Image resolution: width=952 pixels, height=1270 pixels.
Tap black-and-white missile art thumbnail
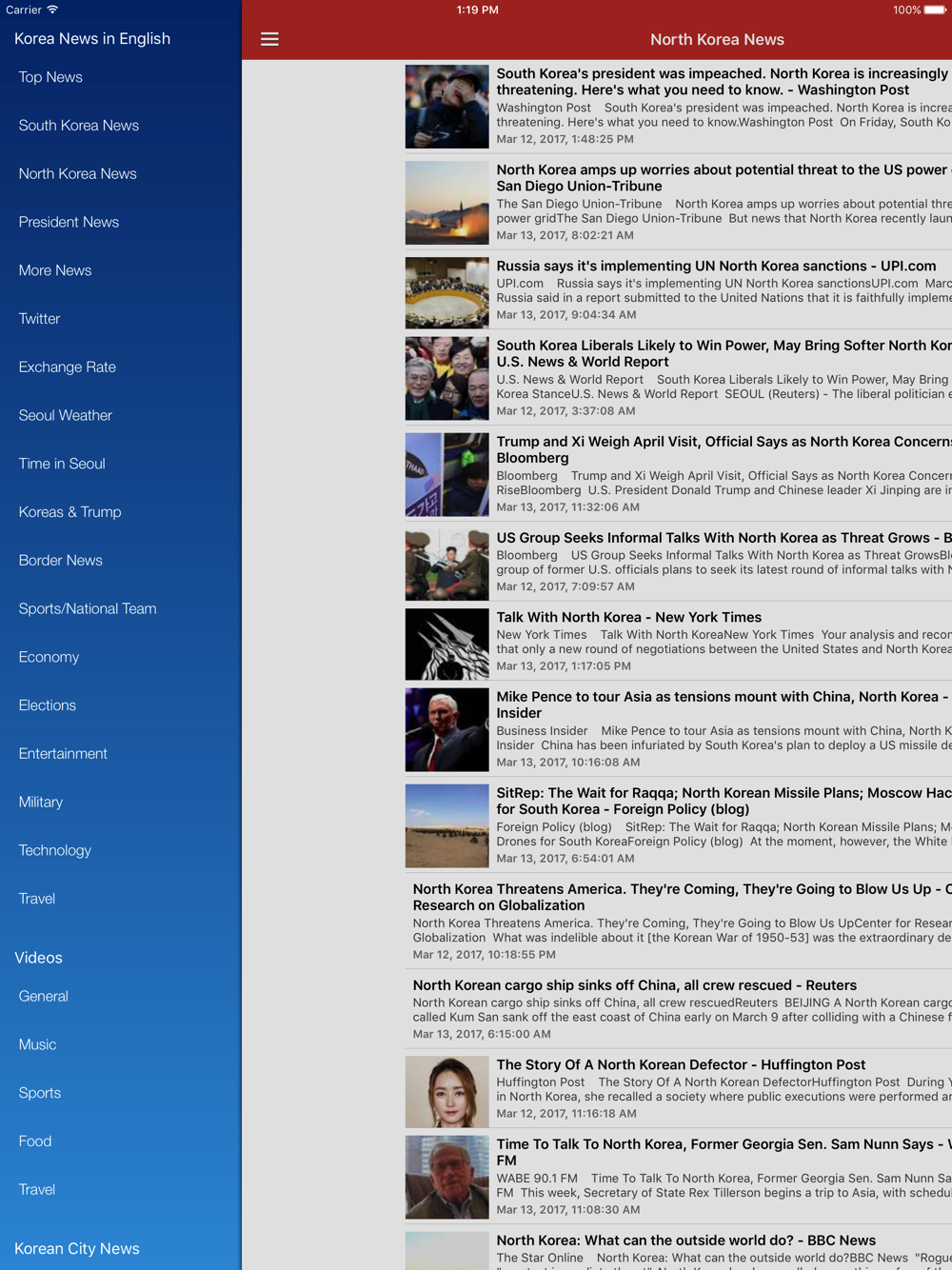click(x=446, y=645)
